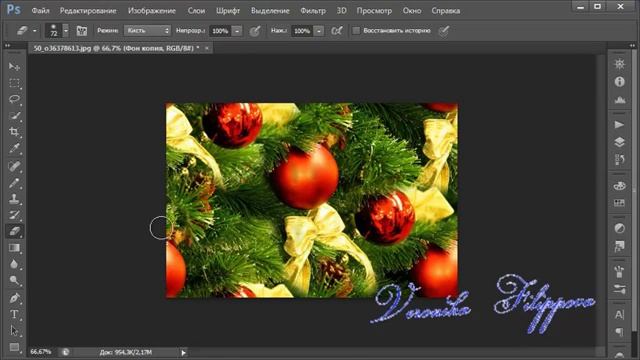Toggle tablet pressure for opacity
Viewport: 640px width, 360px height.
[255, 31]
